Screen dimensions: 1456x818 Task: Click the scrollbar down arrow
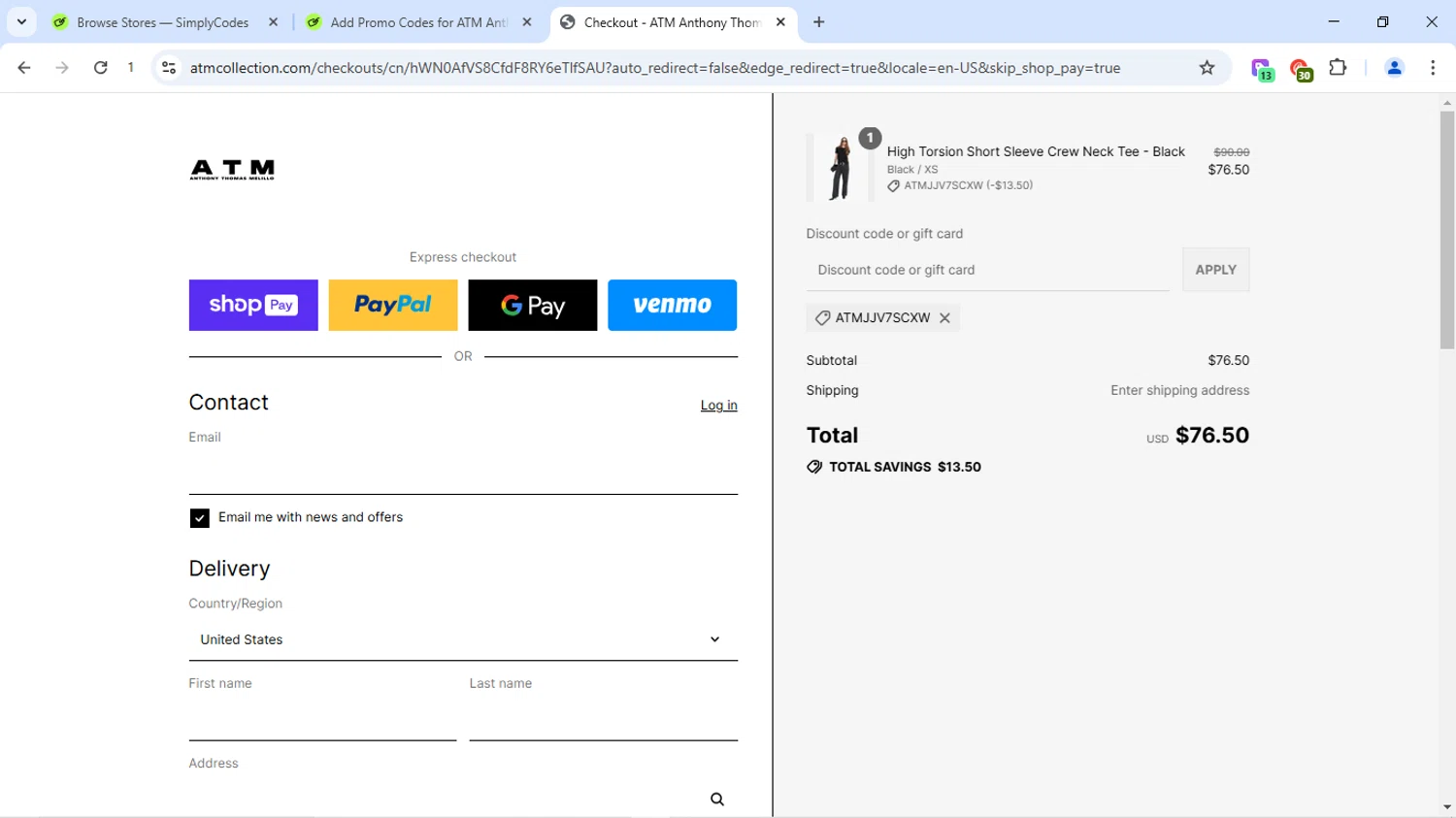[1447, 807]
